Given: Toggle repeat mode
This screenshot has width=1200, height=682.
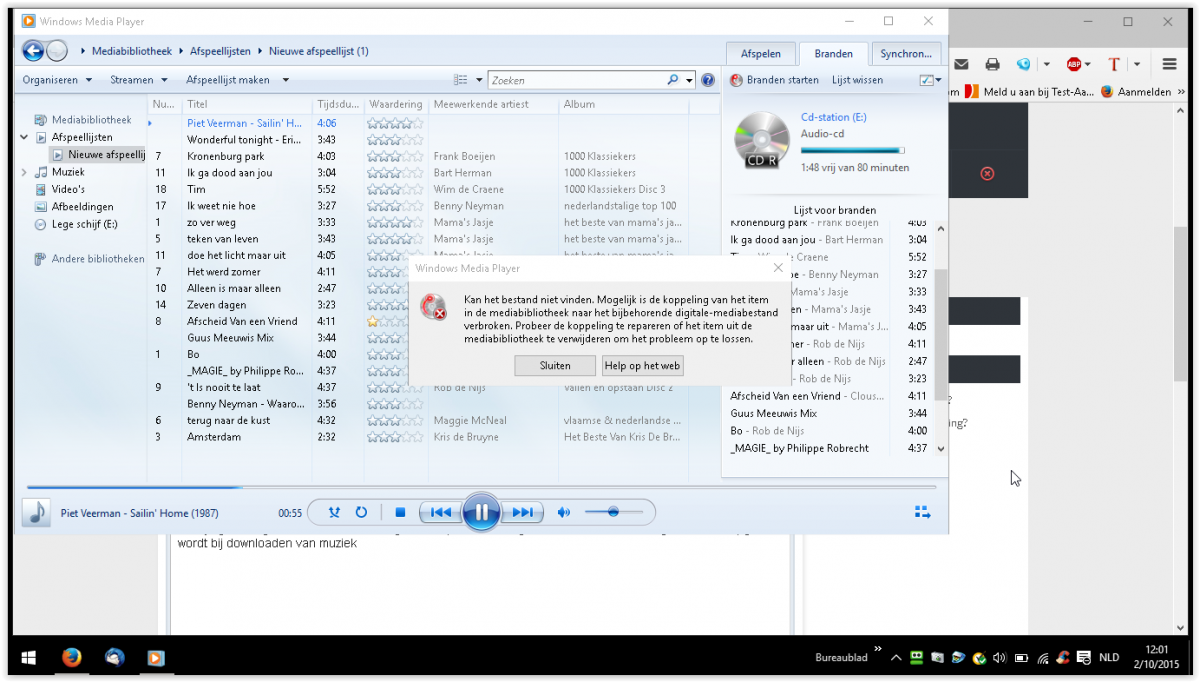Looking at the screenshot, I should point(361,513).
